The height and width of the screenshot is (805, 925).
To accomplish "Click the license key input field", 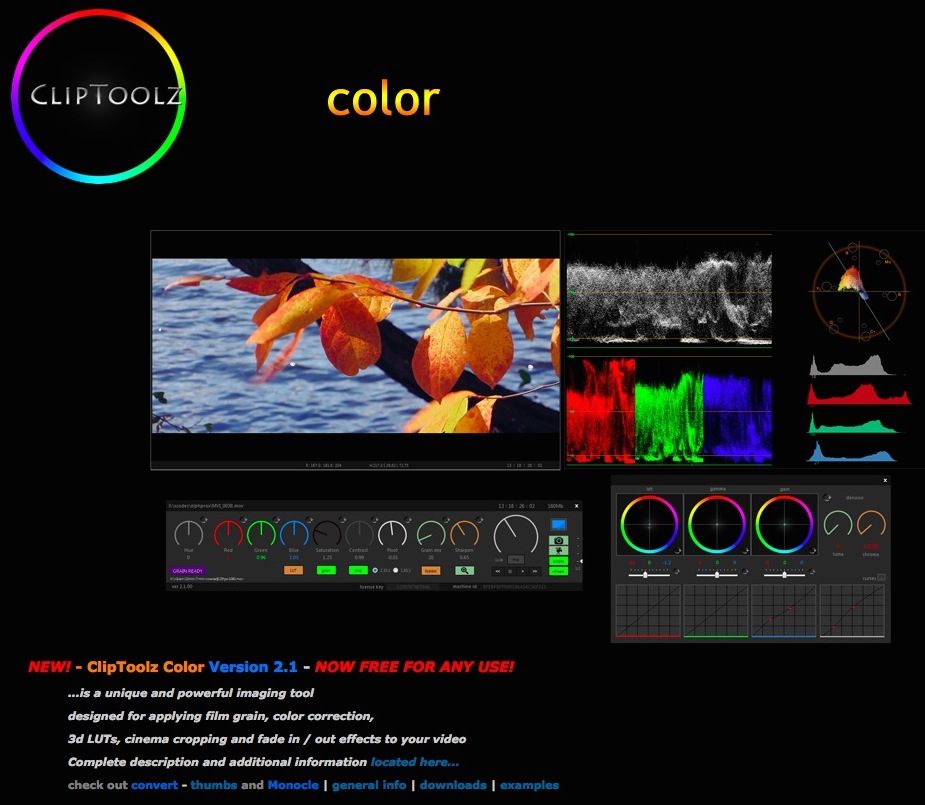I will point(412,587).
